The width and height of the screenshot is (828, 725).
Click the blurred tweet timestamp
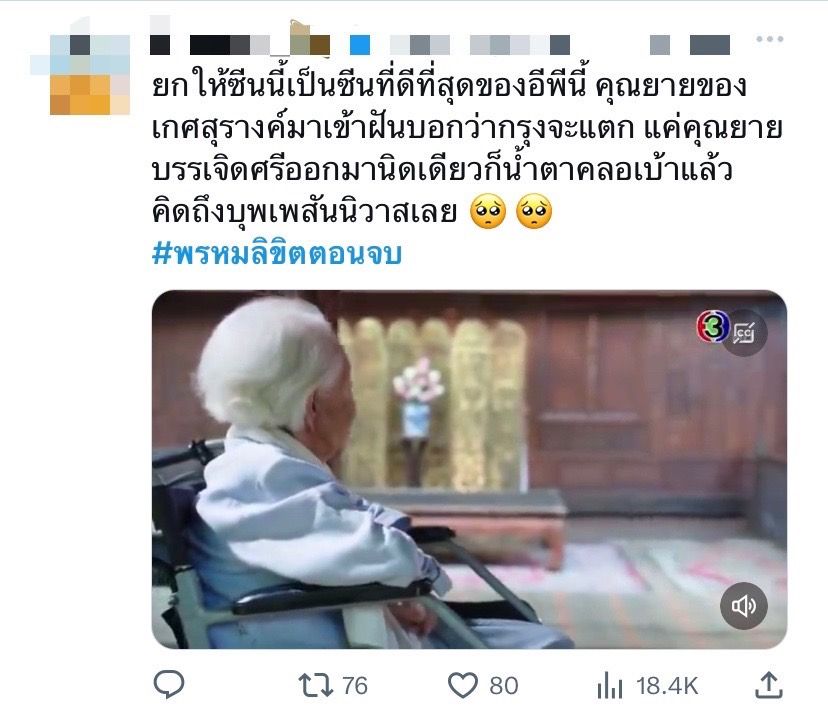(690, 45)
